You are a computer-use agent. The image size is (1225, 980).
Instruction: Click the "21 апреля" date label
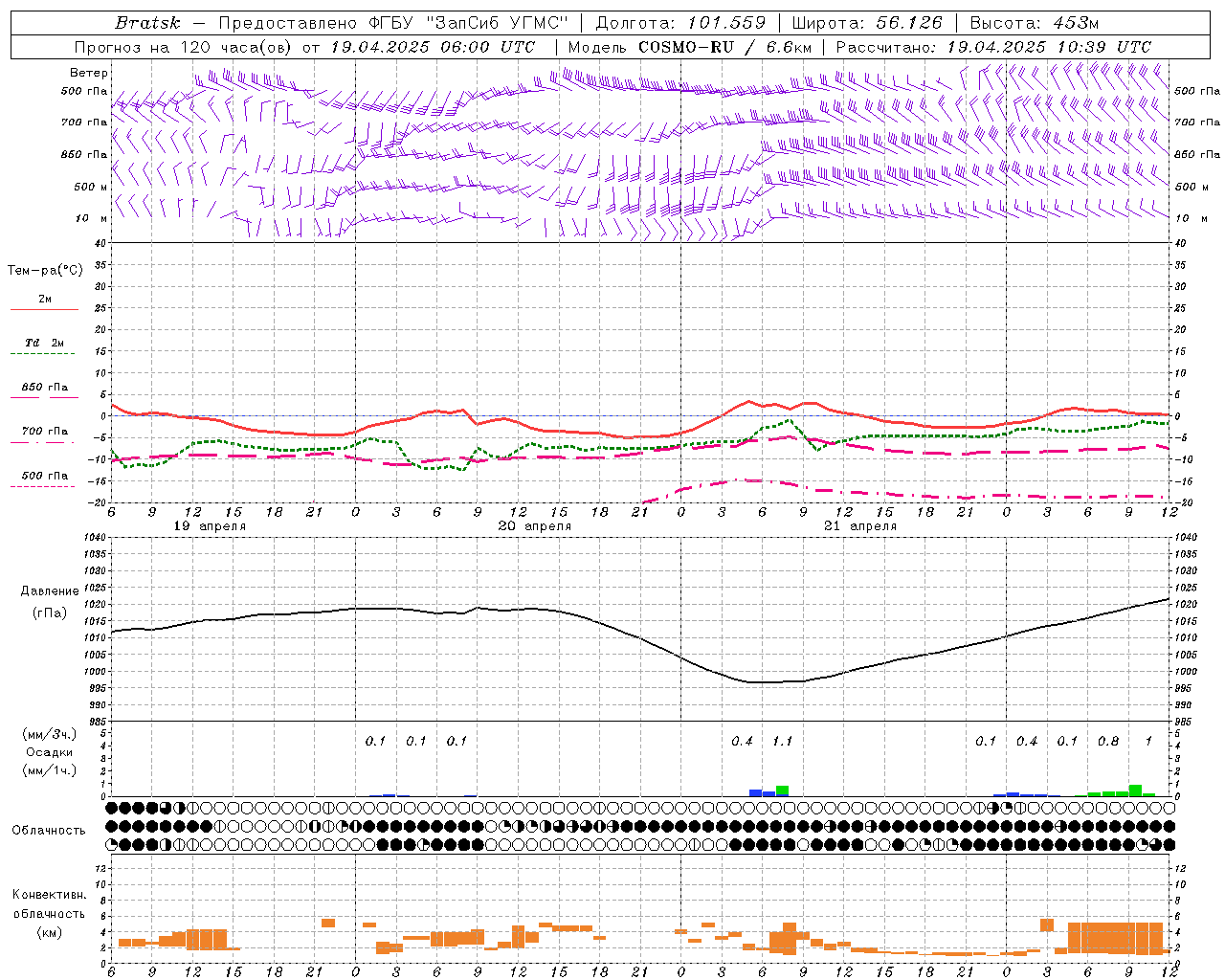pos(860,526)
